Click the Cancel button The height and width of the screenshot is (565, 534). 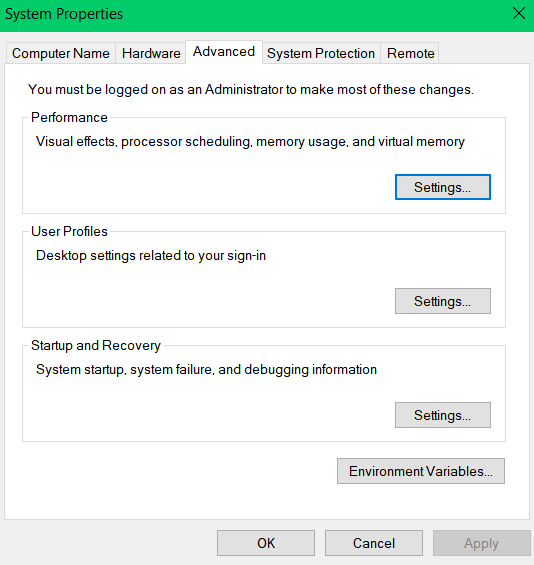374,543
